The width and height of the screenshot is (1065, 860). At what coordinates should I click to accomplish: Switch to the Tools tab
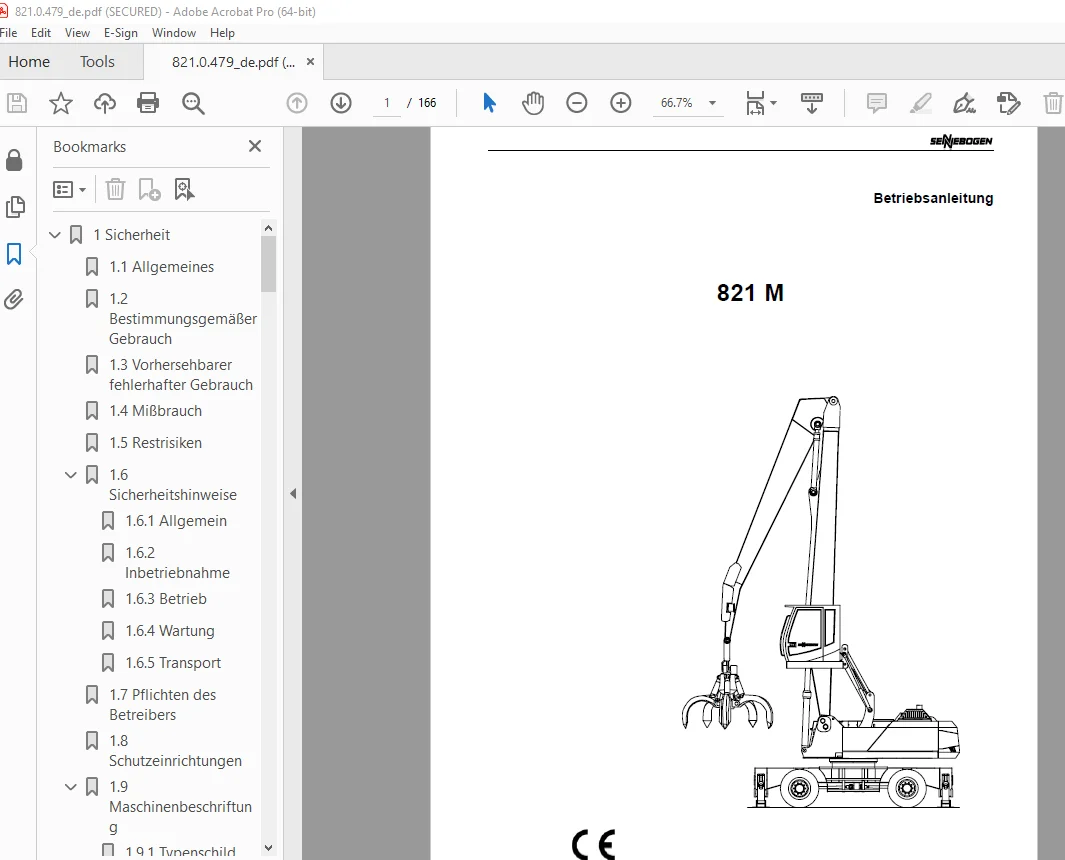97,62
